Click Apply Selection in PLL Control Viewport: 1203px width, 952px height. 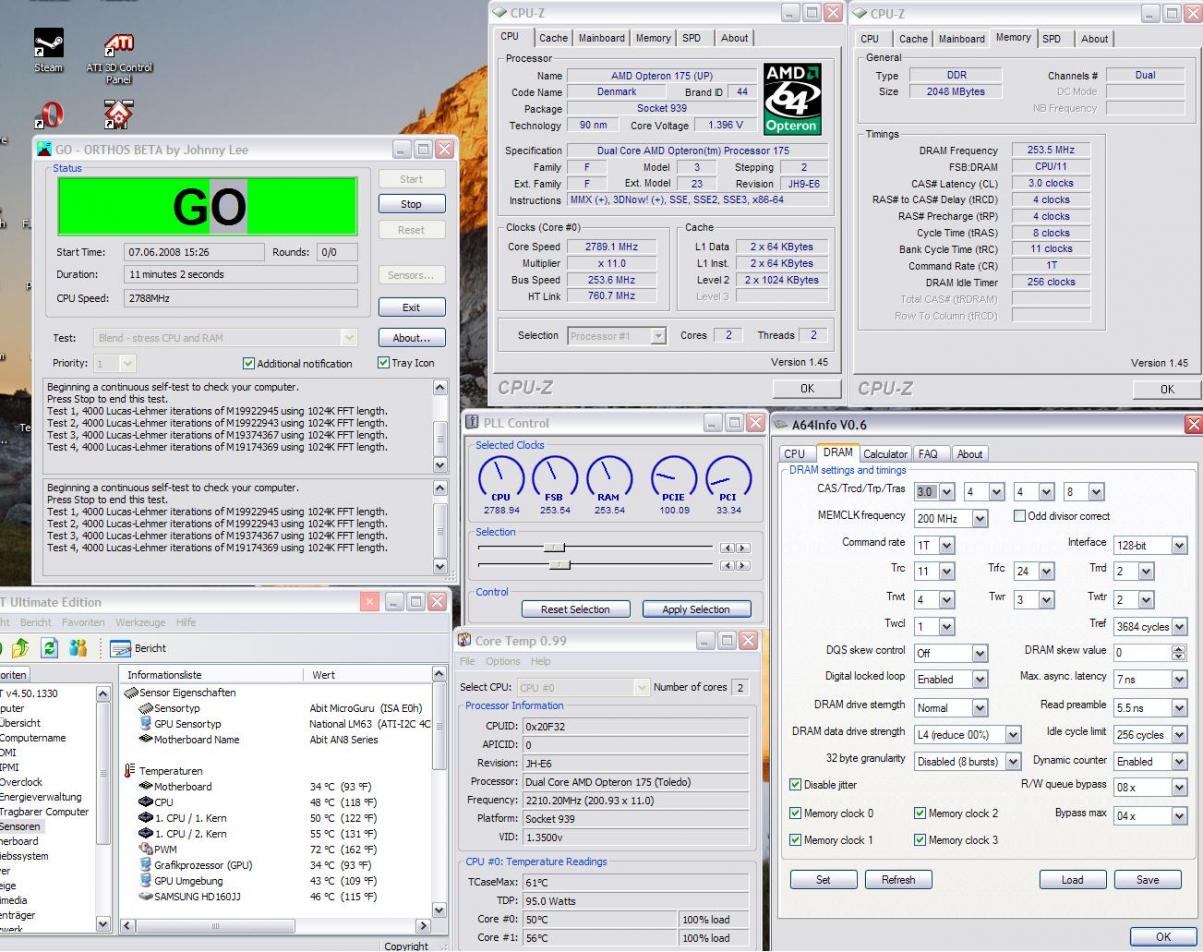click(x=695, y=609)
